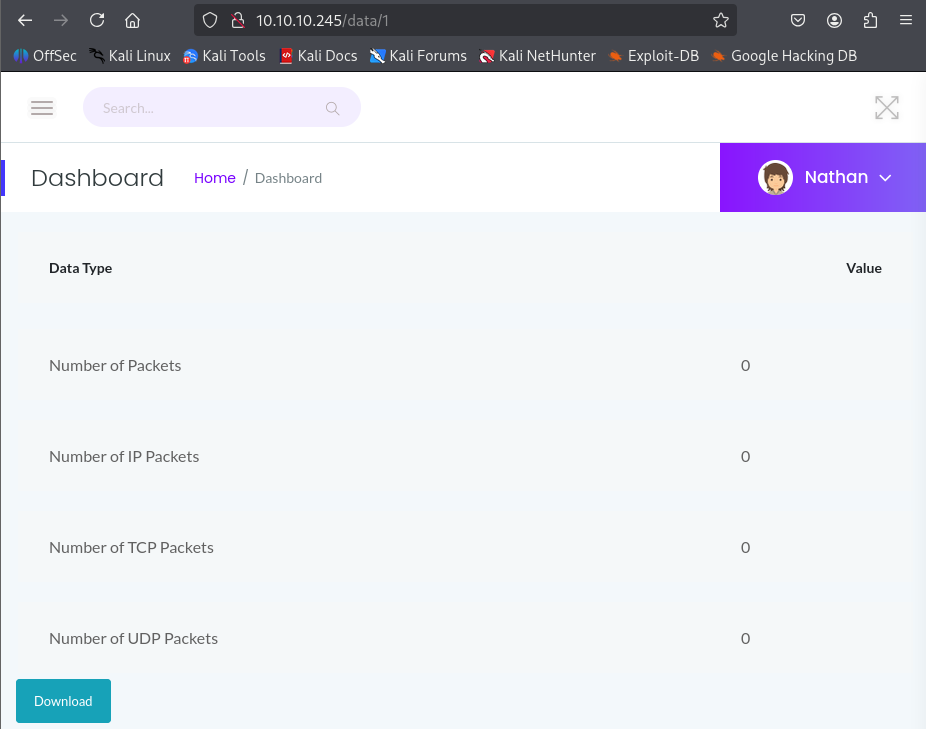Open Firefox extensions icon
The image size is (926, 729).
pos(870,20)
